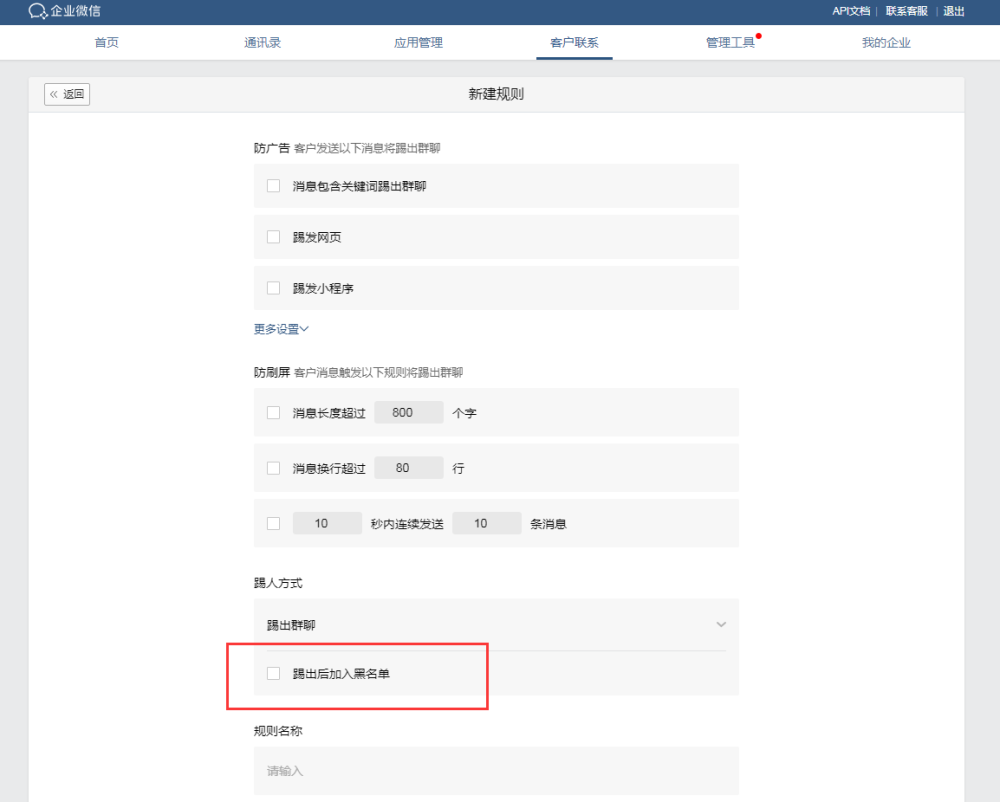
Task: Enable 消息包含关键词踢出群聊 checkbox
Action: coord(274,186)
